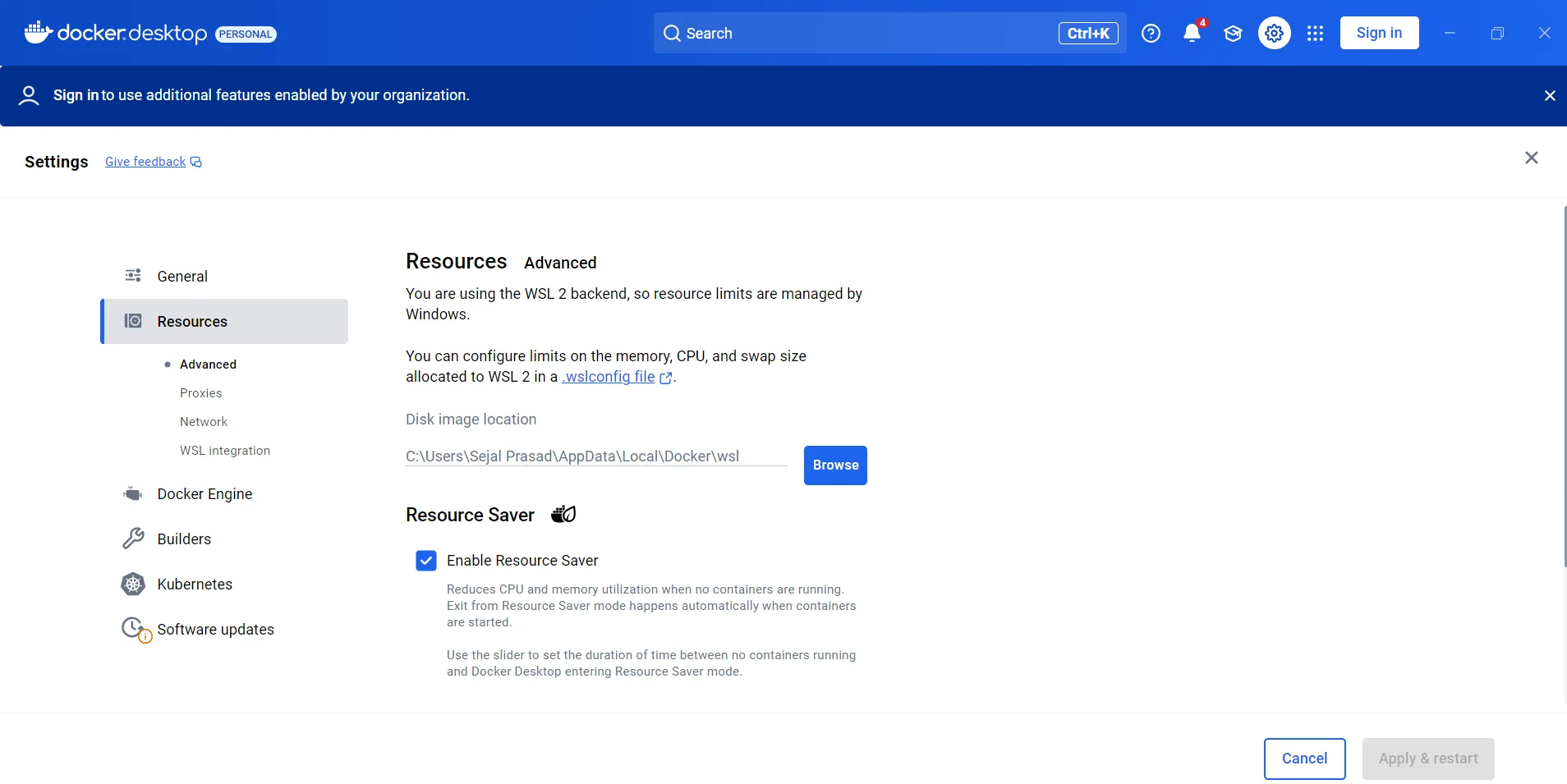Click the Settings gear icon

1275,33
